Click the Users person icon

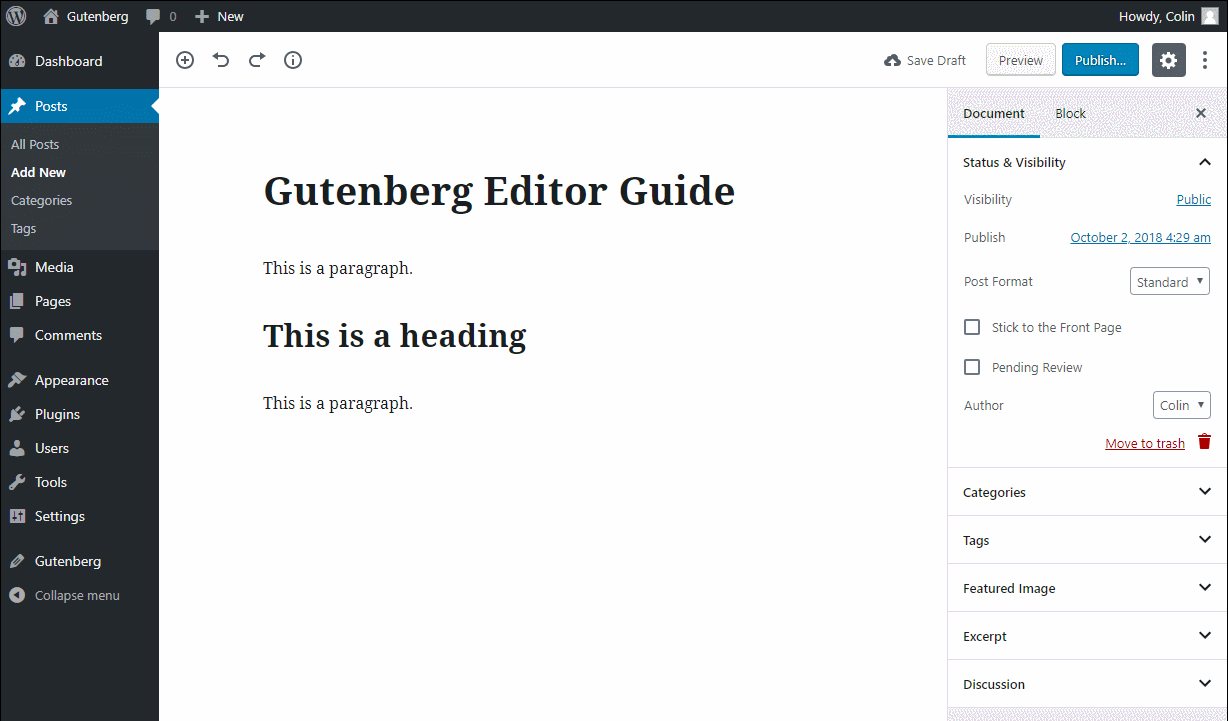[x=17, y=448]
